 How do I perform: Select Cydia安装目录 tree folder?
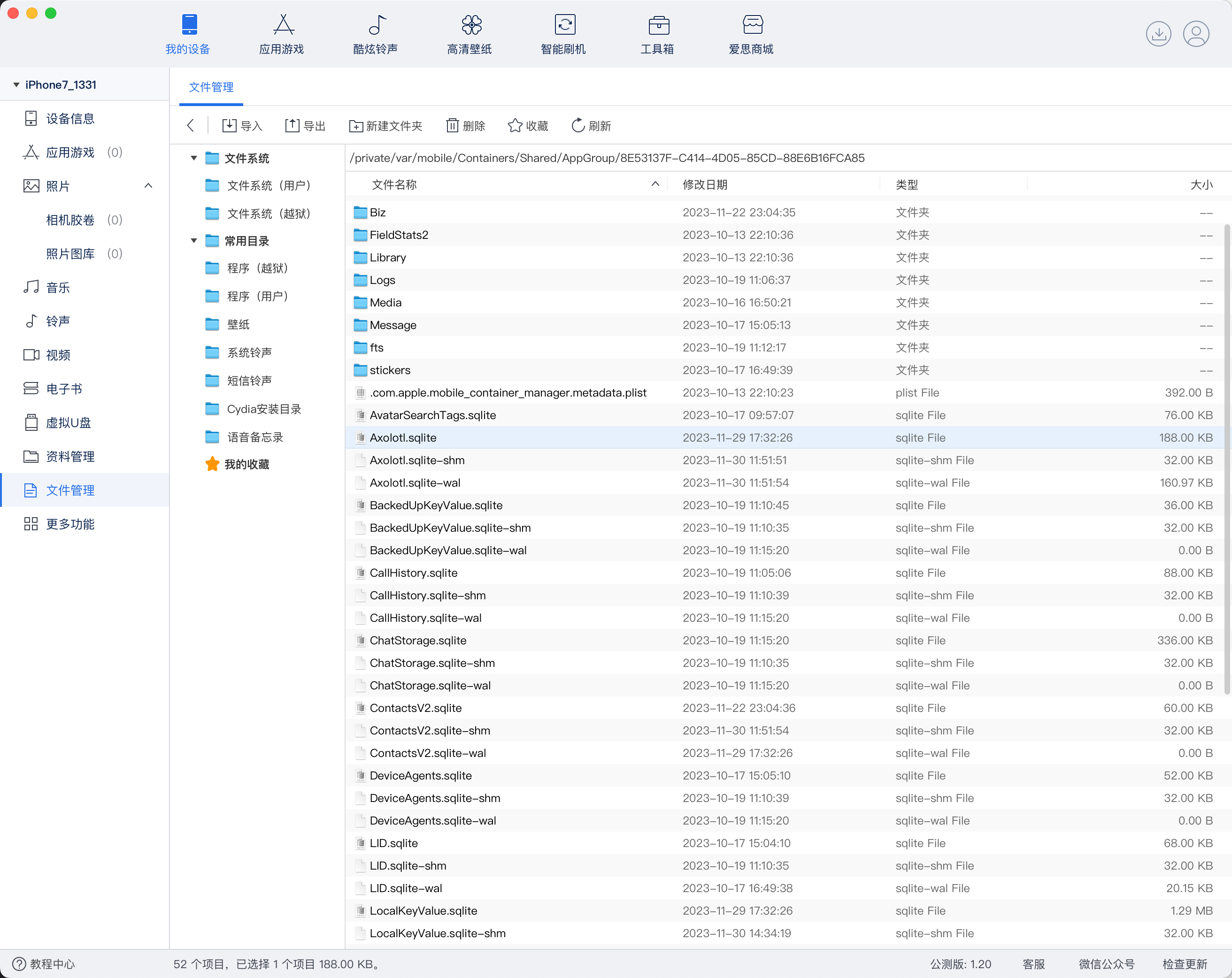tap(253, 409)
